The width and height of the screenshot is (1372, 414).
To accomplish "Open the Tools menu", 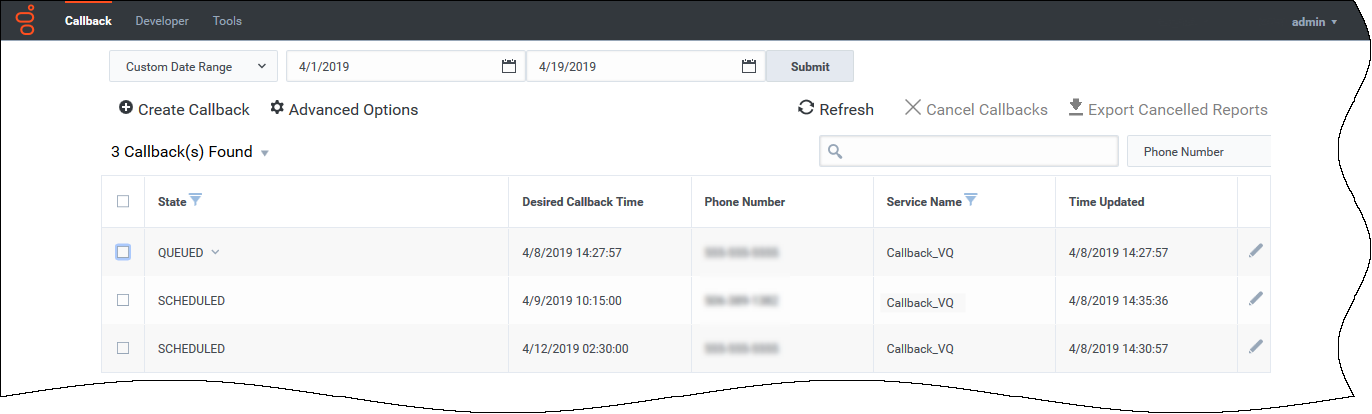I will pos(227,21).
